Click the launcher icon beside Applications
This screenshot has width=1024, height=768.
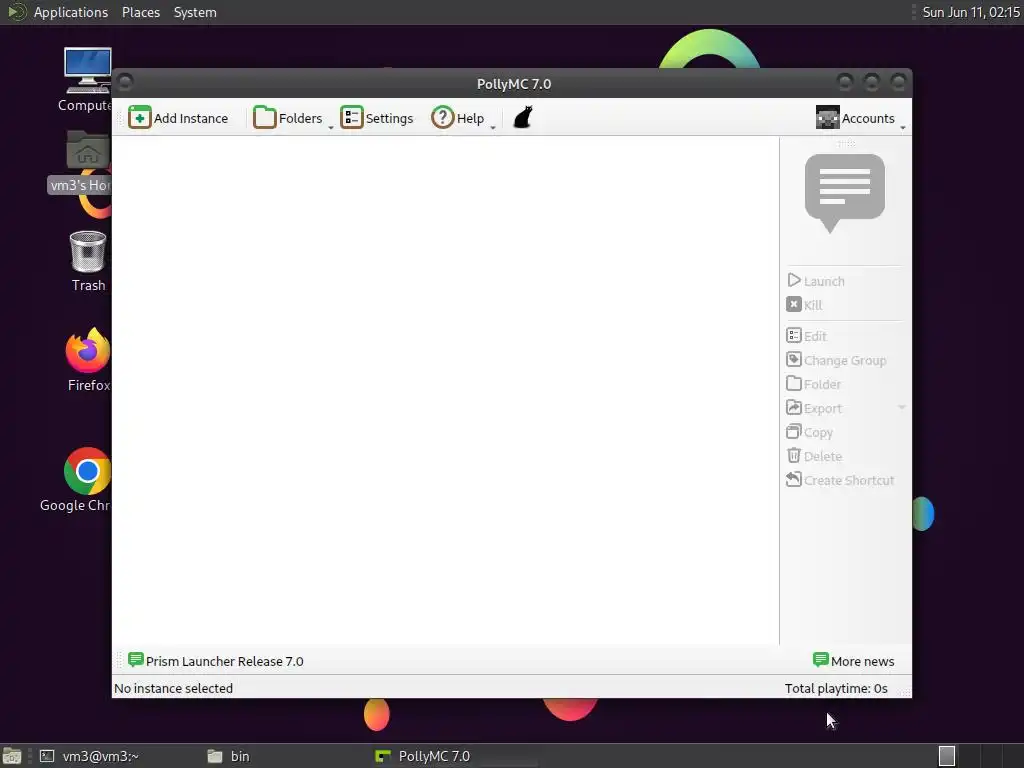tap(16, 12)
